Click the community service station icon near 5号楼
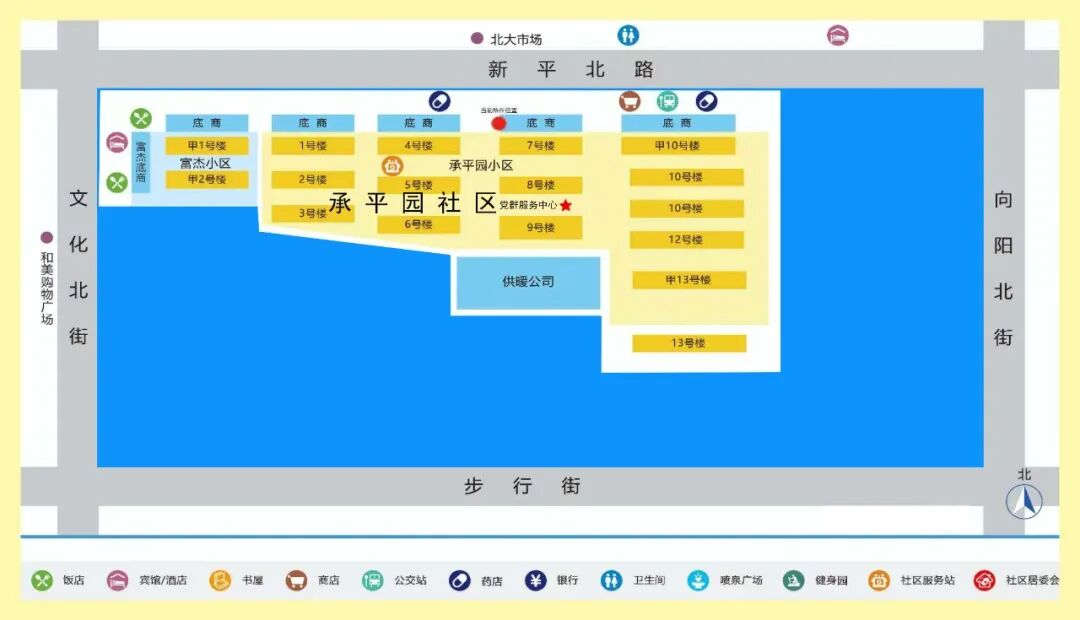This screenshot has width=1080, height=620. click(x=392, y=167)
